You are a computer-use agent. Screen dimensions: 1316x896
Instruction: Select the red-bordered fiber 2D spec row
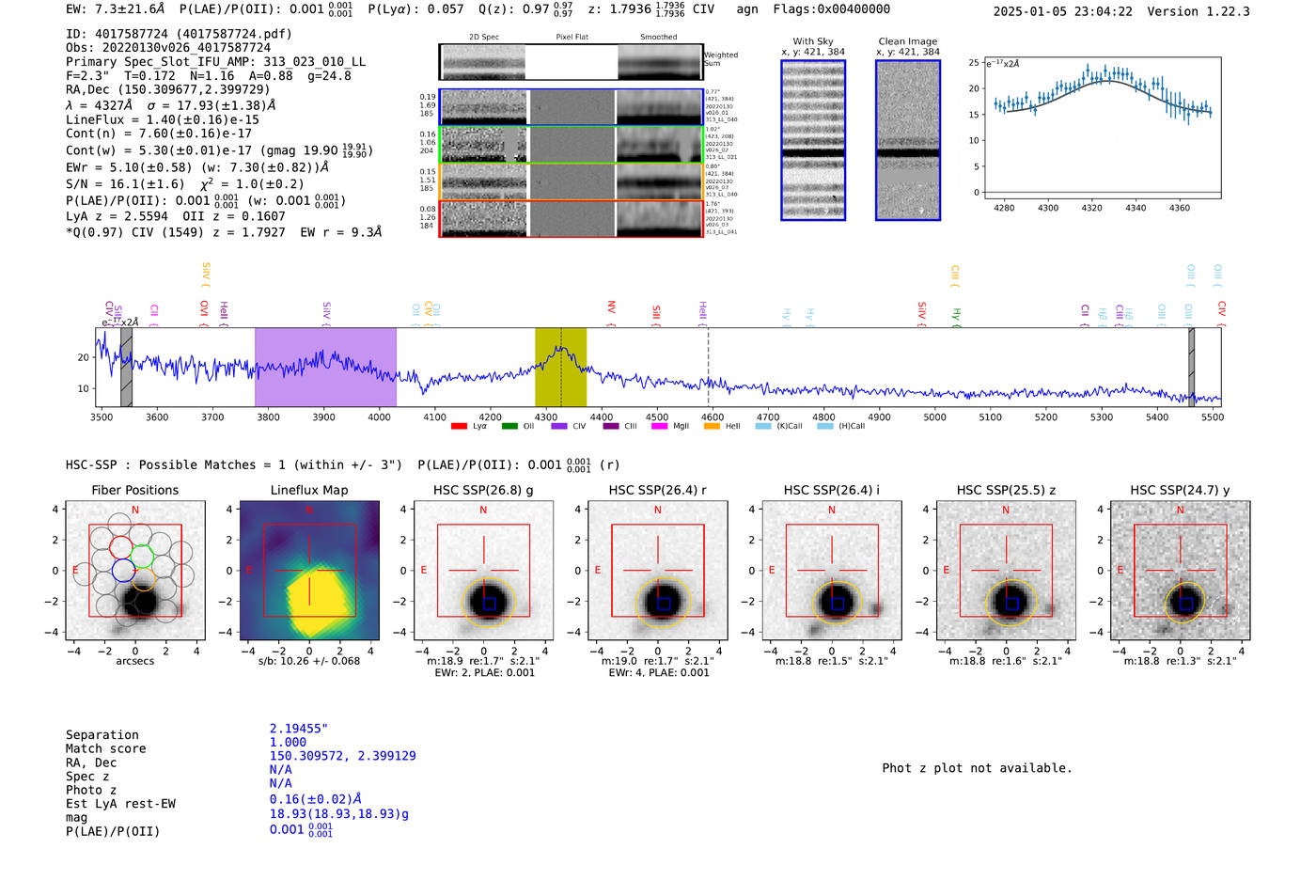point(571,218)
